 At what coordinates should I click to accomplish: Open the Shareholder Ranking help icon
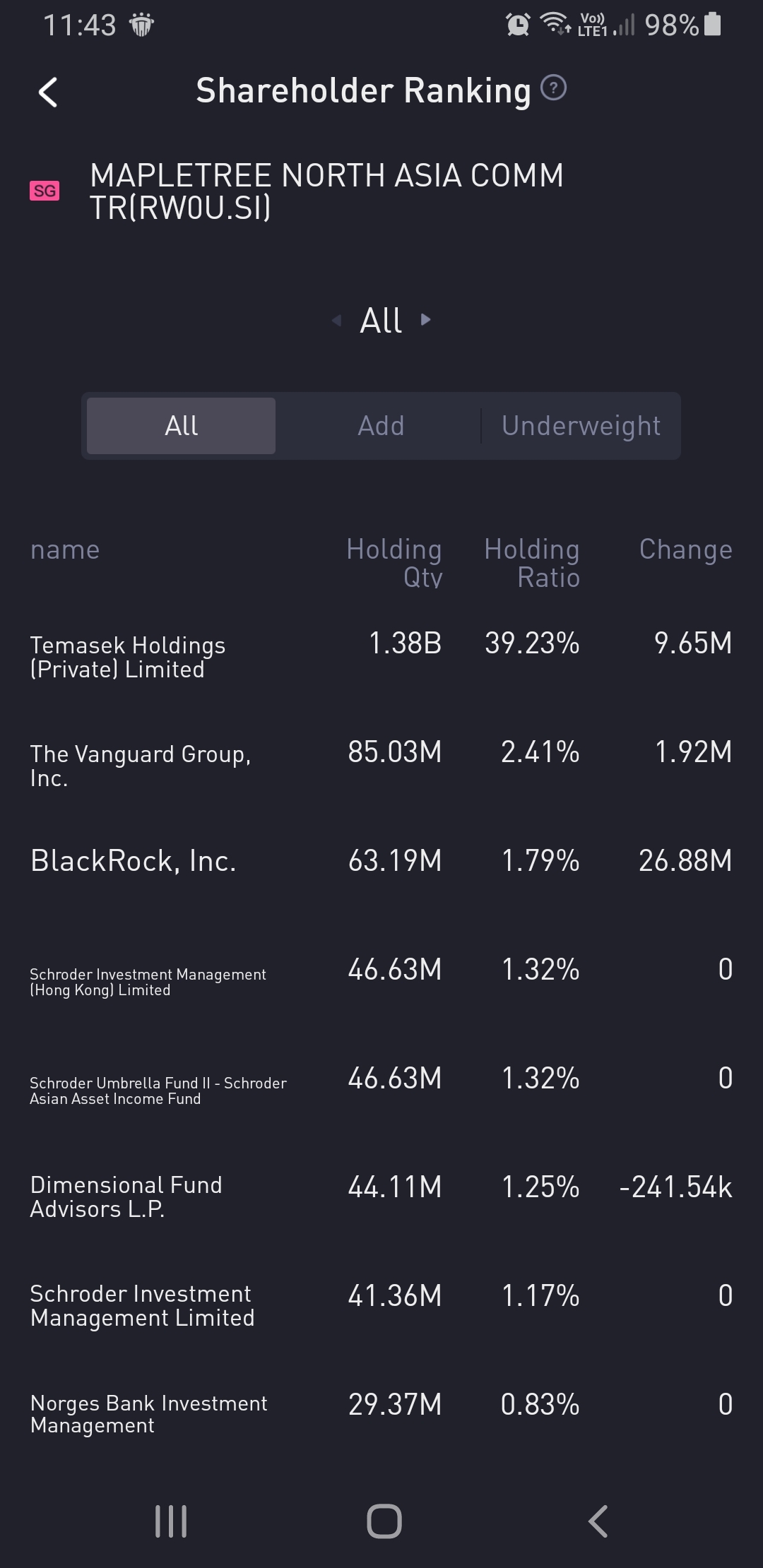tap(553, 88)
